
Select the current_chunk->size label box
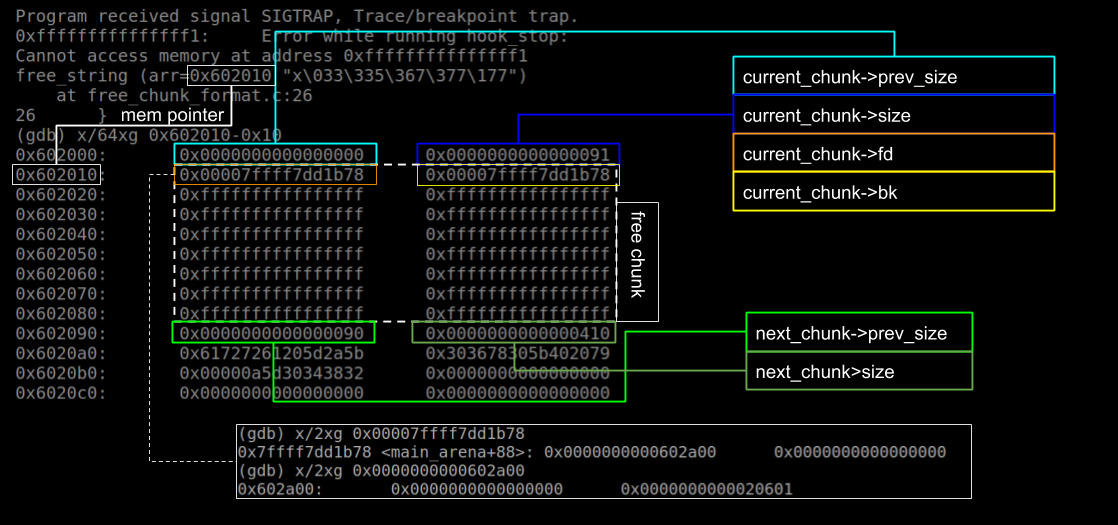[893, 115]
